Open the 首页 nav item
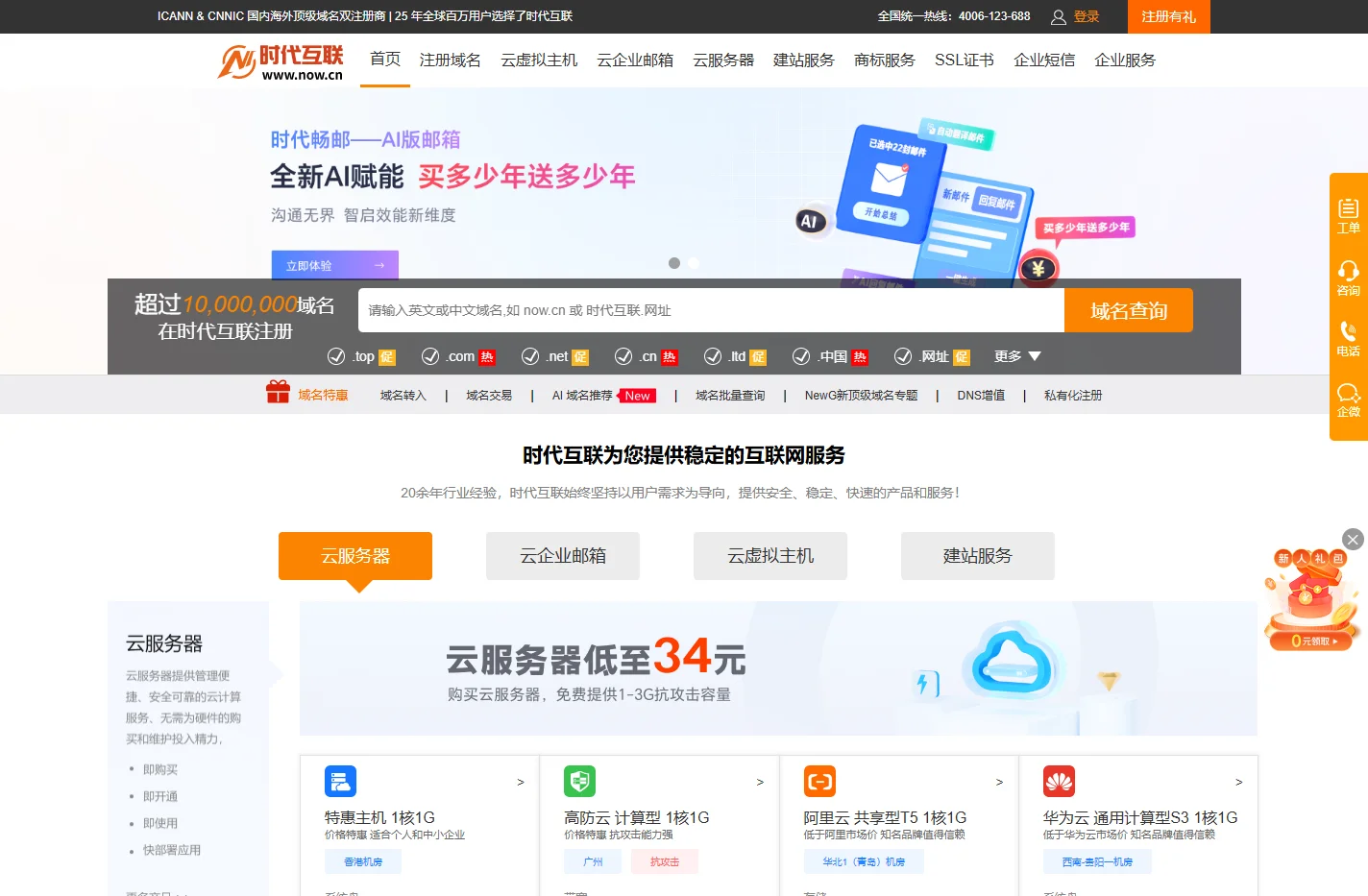The width and height of the screenshot is (1368, 896). coord(385,60)
